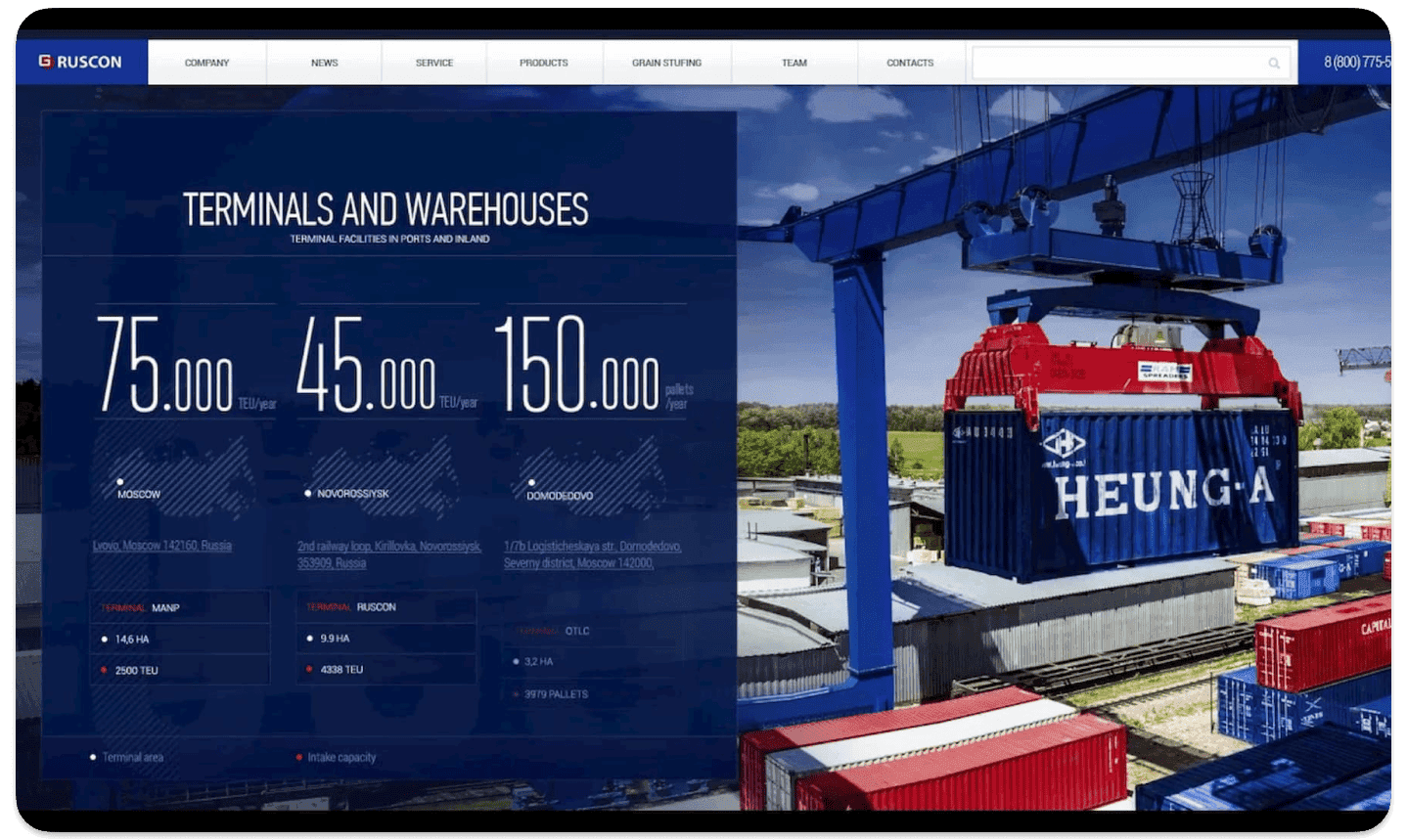Select the Novorossiysk map location dot
1407x840 pixels.
point(308,494)
